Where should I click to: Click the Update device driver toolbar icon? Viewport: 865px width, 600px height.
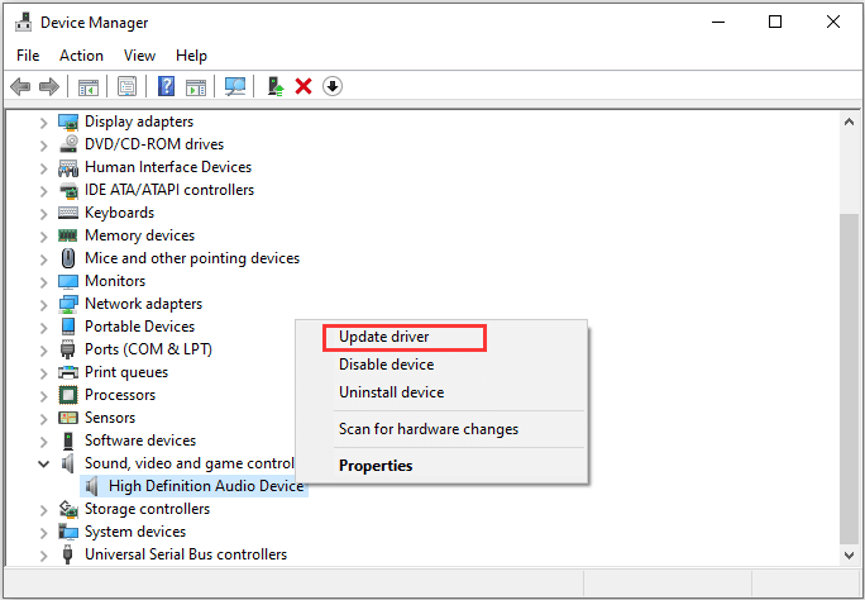point(275,87)
